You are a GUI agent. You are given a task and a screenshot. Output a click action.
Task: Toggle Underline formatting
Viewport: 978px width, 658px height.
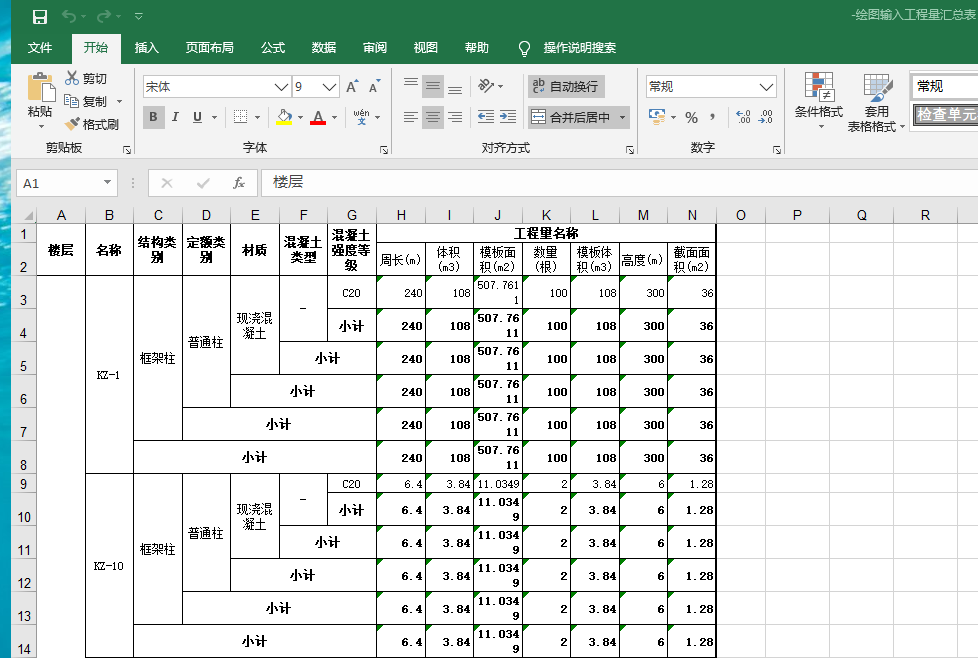coord(197,117)
